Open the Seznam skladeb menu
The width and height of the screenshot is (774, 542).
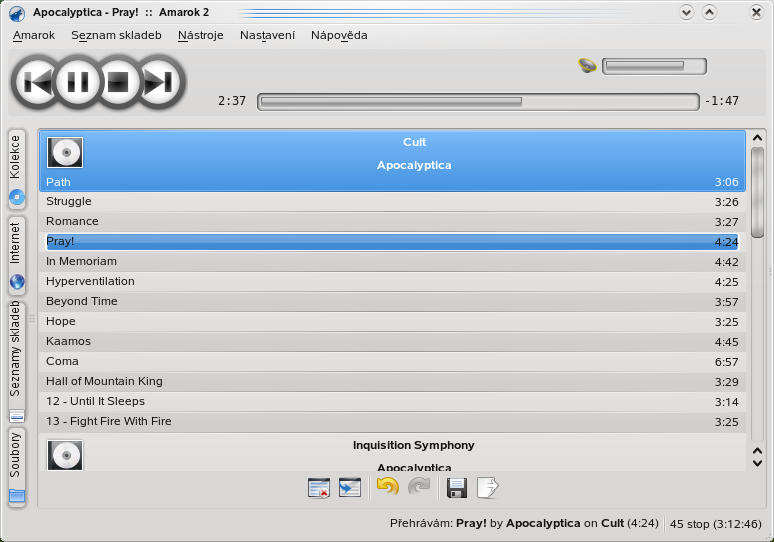point(116,35)
